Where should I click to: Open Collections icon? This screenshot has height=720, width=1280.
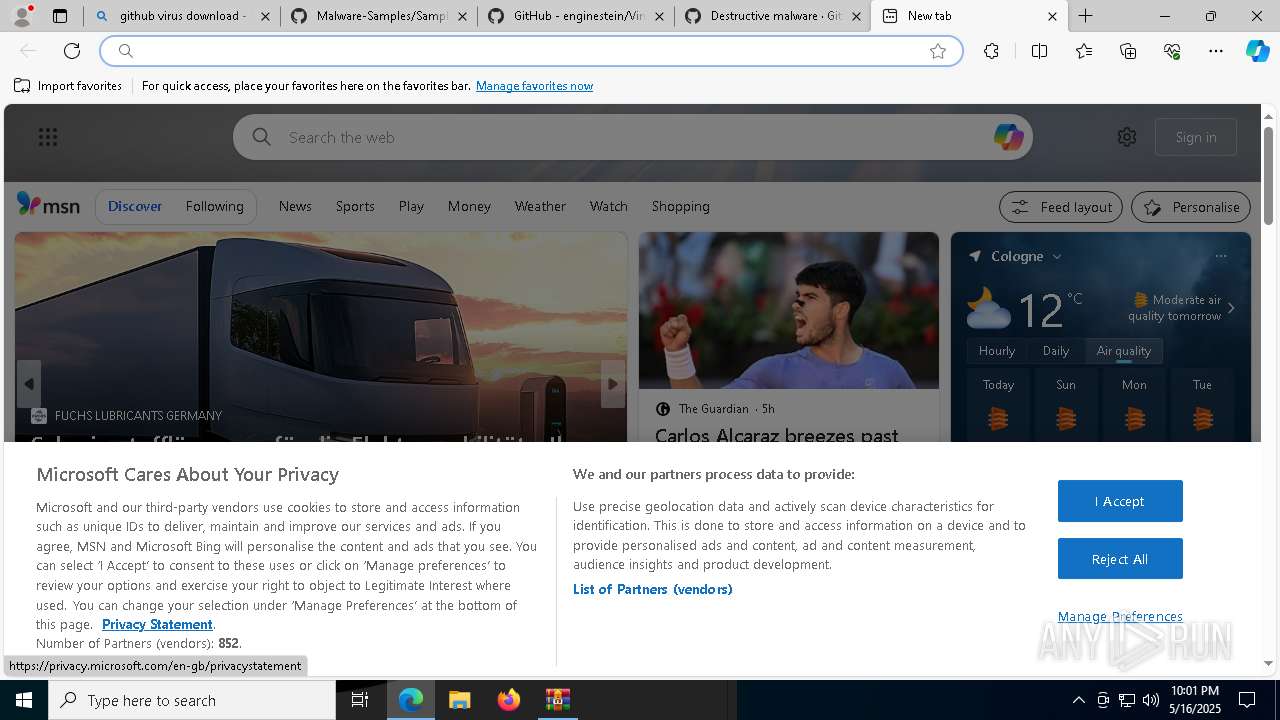(x=1128, y=51)
